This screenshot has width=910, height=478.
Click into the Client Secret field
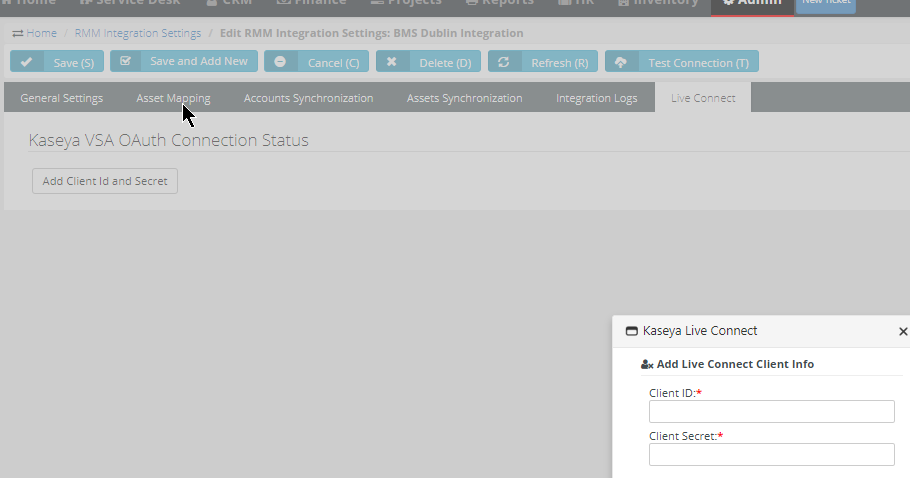[771, 455]
